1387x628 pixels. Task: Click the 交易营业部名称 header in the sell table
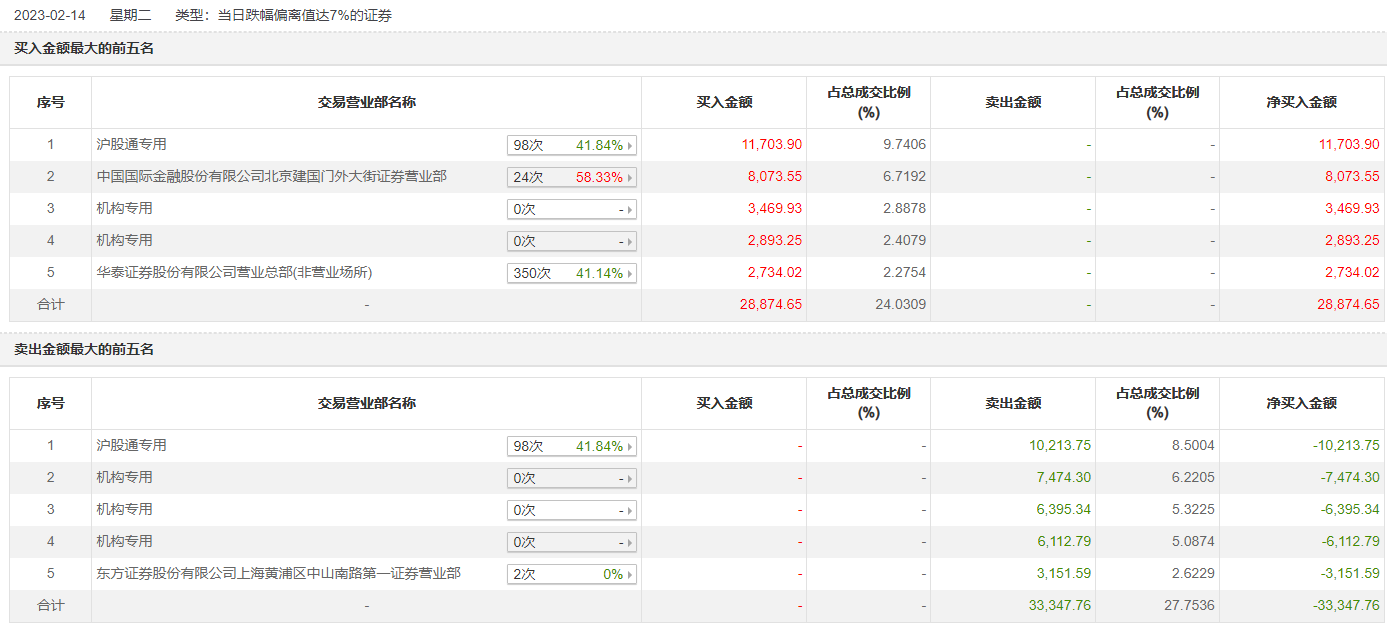click(x=366, y=403)
